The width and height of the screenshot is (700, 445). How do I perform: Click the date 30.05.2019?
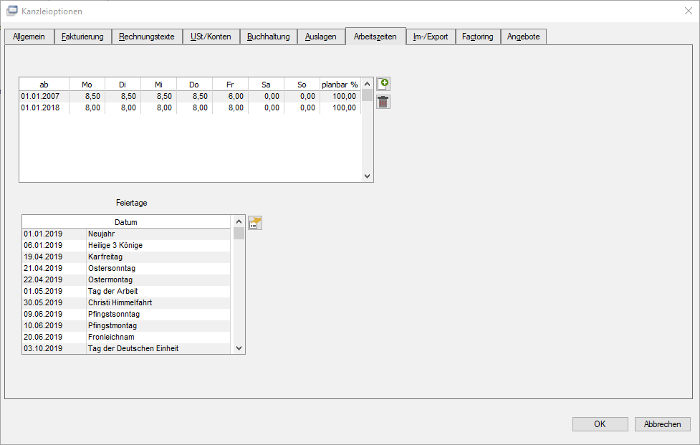click(x=43, y=303)
